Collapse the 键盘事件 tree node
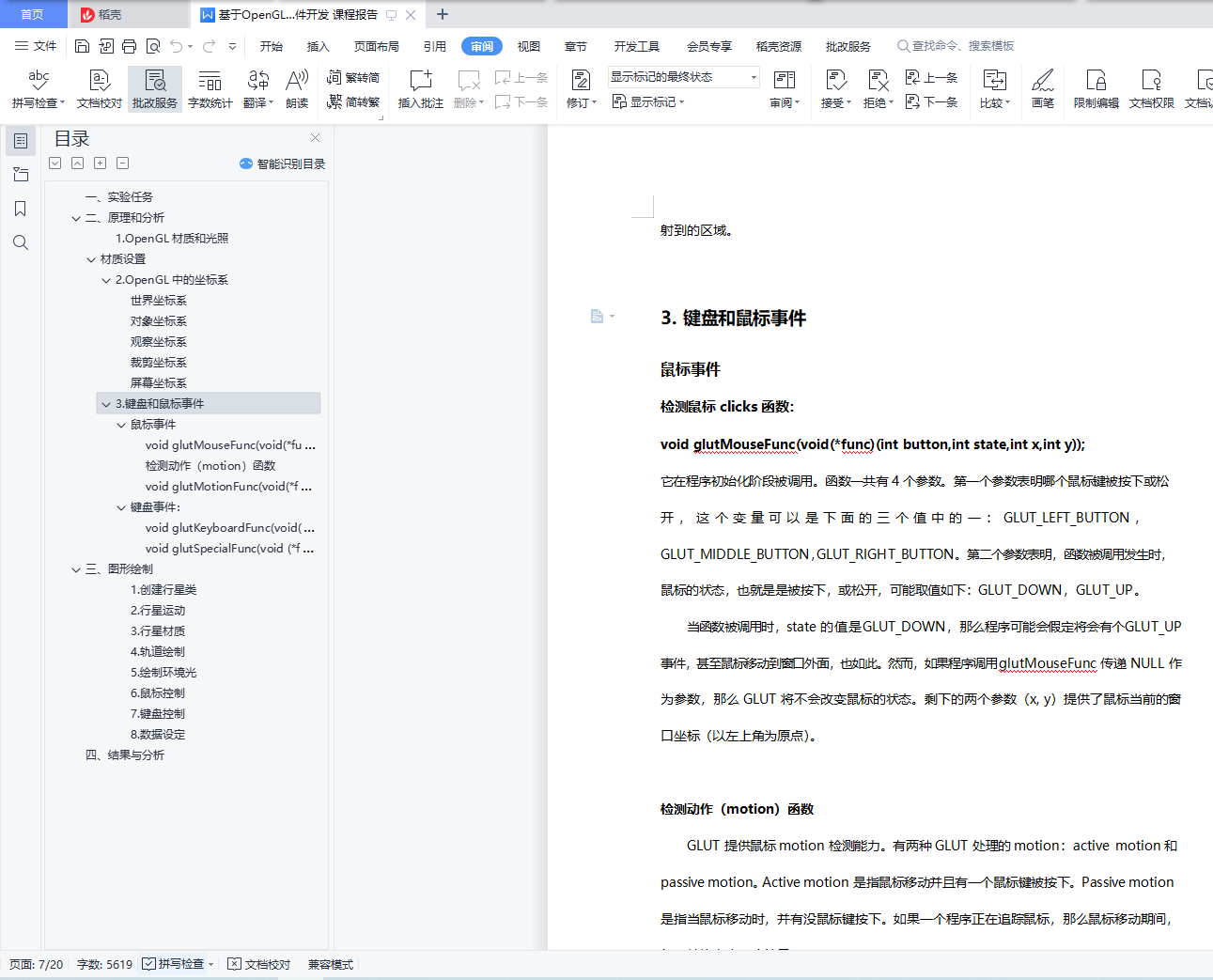Viewport: 1213px width, 980px height. point(121,507)
